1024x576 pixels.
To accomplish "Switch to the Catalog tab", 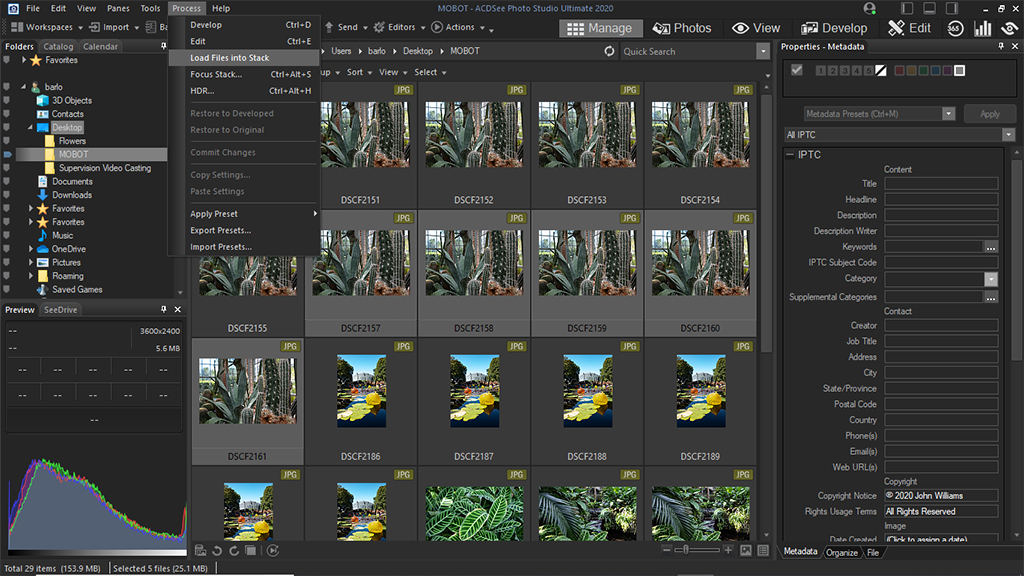I will (58, 46).
